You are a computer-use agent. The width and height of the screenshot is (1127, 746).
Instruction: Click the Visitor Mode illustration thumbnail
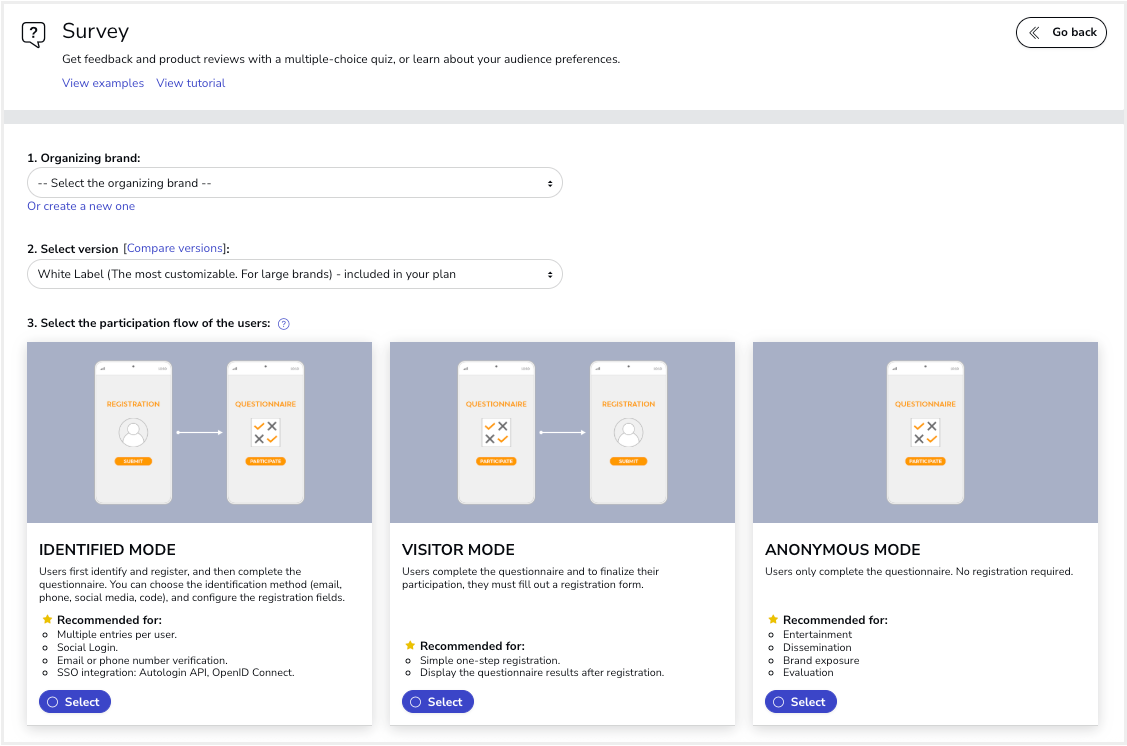[562, 433]
